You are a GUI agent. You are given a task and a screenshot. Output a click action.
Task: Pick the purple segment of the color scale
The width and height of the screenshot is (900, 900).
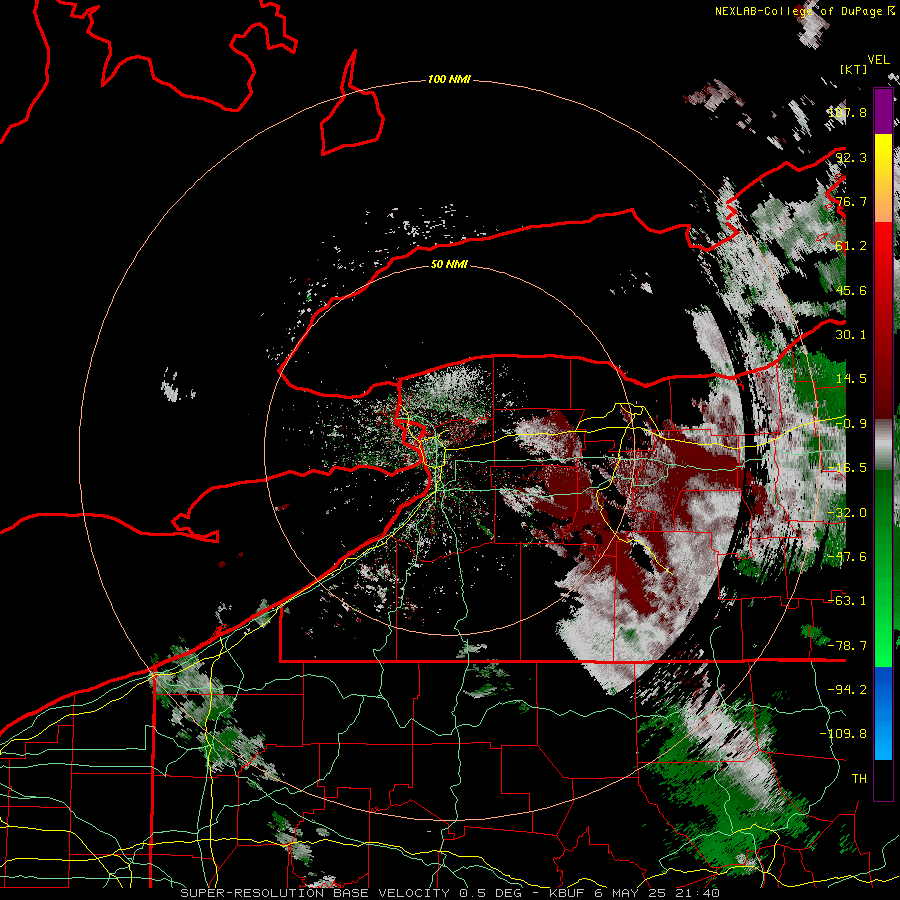[x=883, y=111]
